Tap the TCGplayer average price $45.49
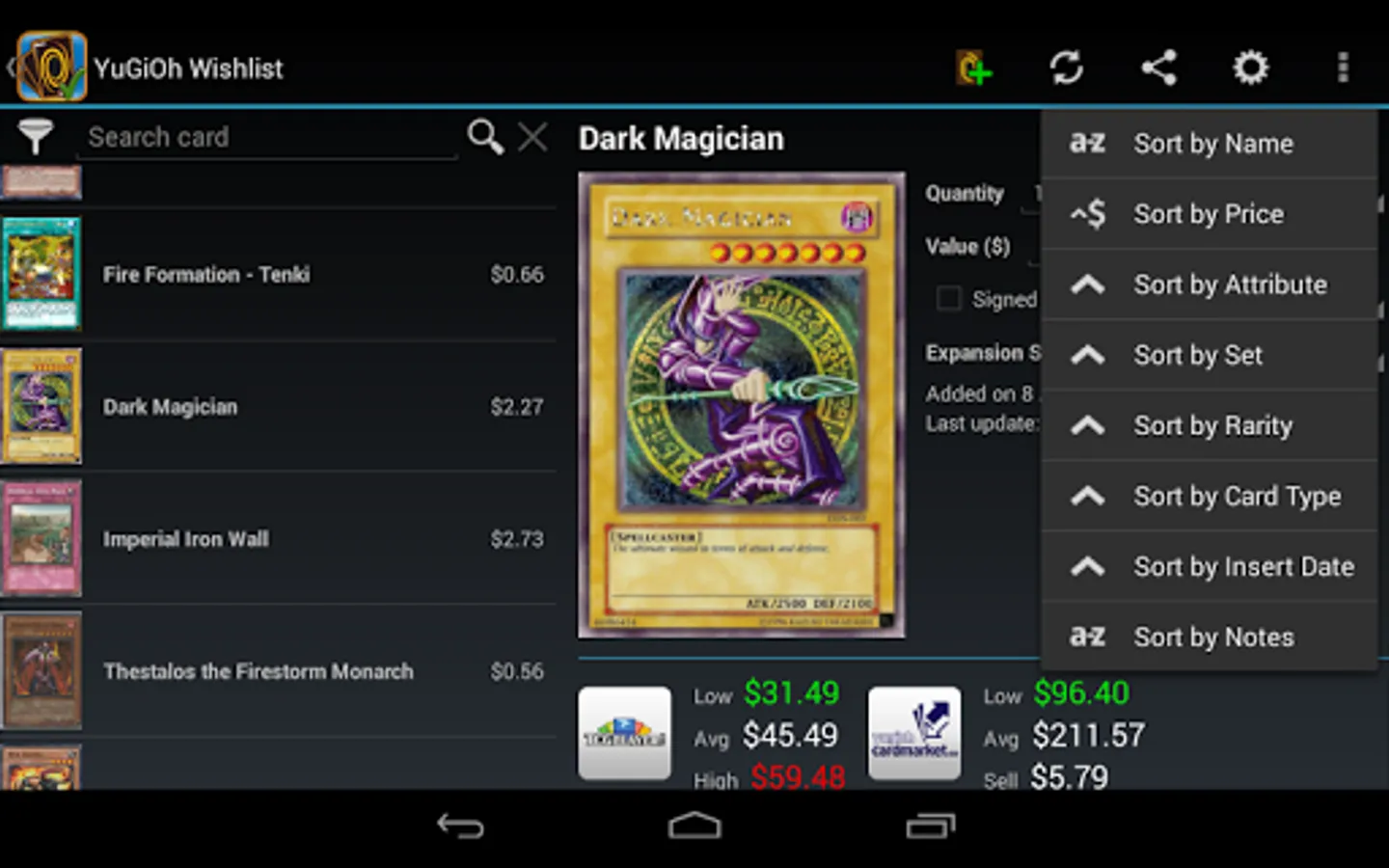Image resolution: width=1389 pixels, height=868 pixels. tap(790, 736)
